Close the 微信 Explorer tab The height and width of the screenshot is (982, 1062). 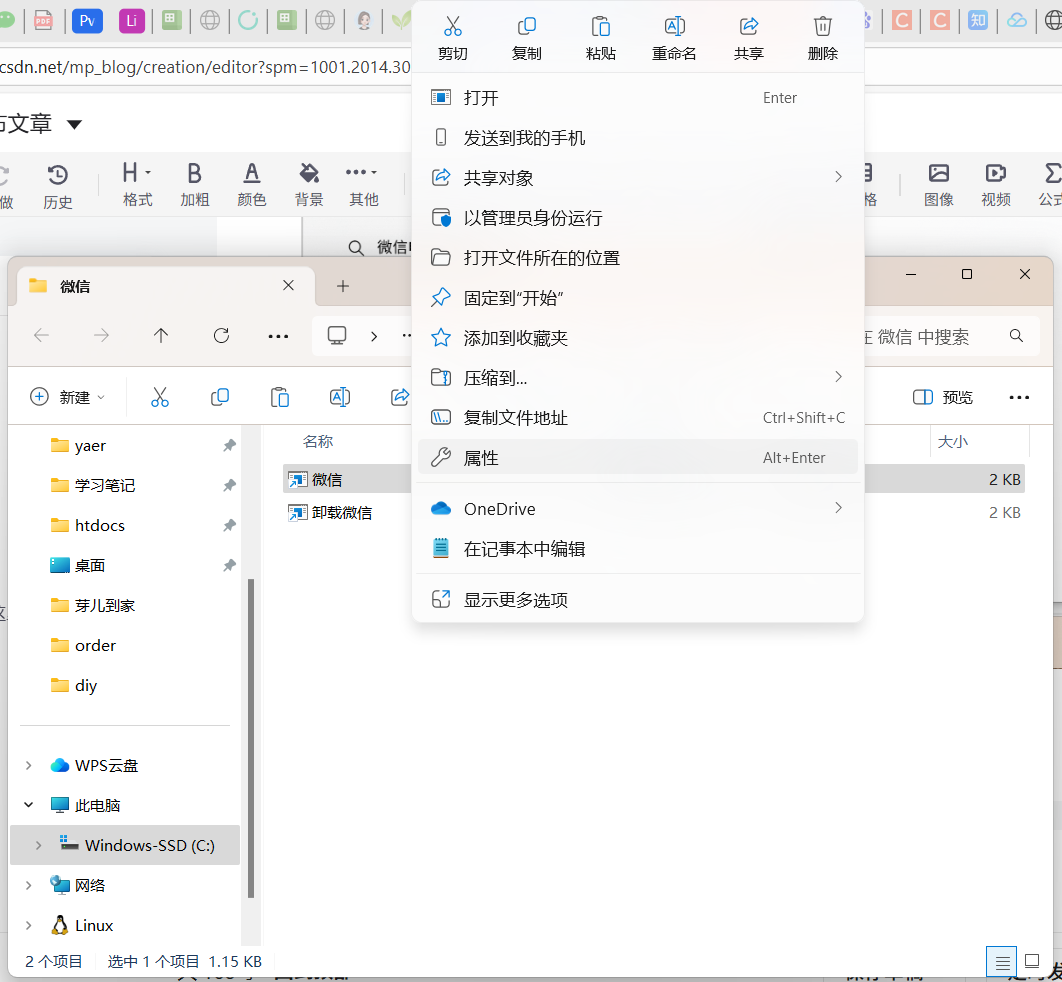coord(289,285)
